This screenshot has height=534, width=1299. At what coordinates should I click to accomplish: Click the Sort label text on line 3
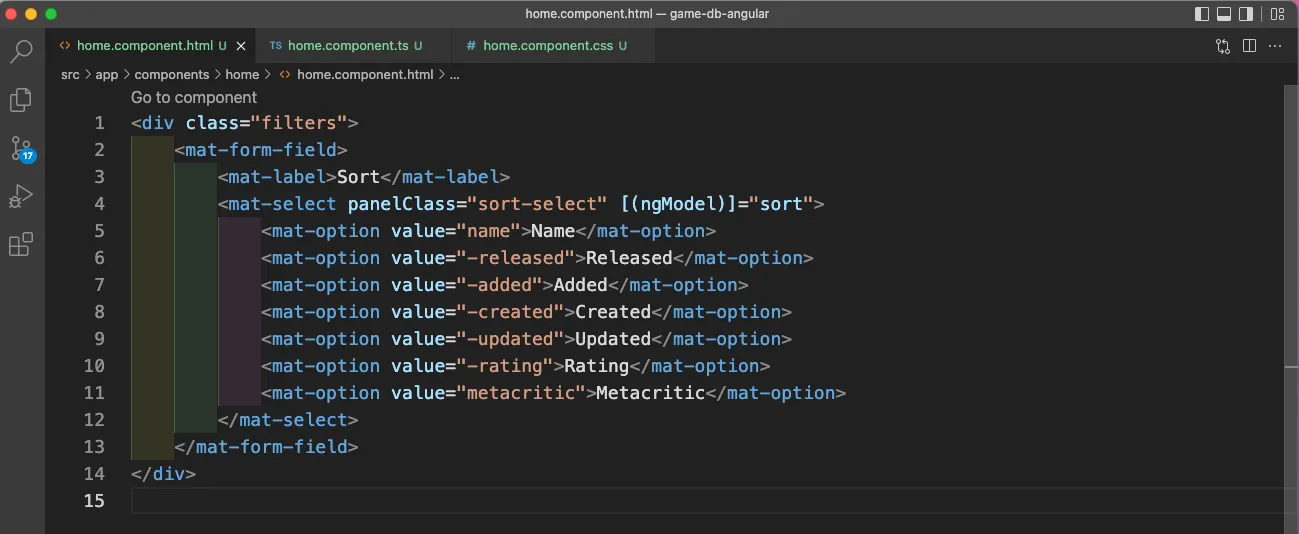point(358,177)
